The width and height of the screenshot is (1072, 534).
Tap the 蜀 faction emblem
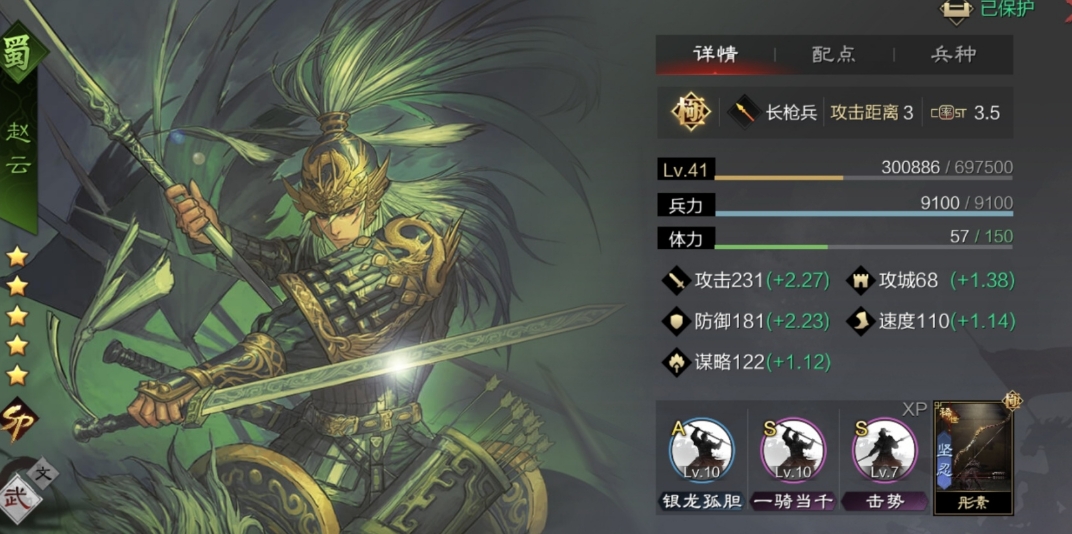tap(18, 53)
